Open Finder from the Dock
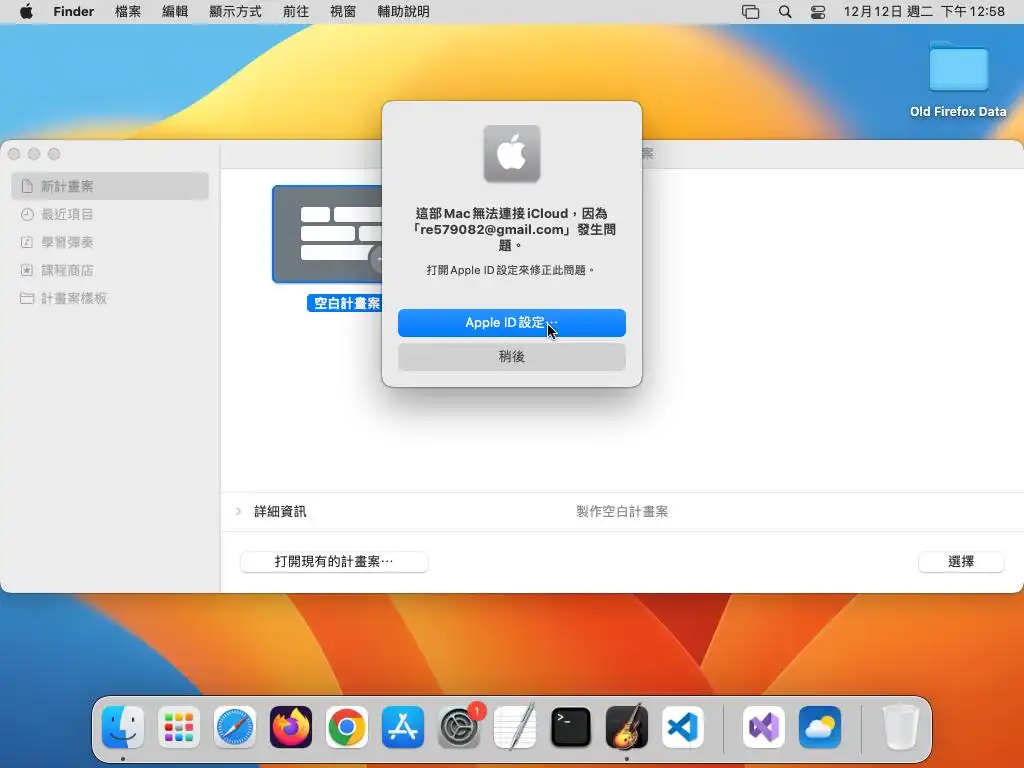The height and width of the screenshot is (768, 1024). (123, 727)
